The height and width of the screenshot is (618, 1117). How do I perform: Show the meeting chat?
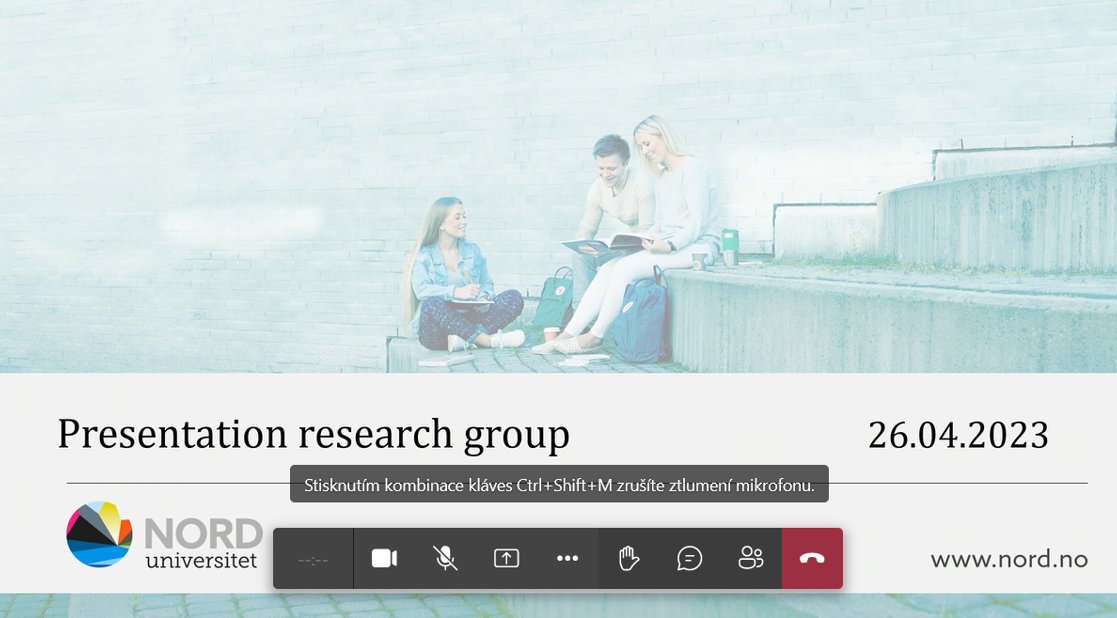click(690, 558)
